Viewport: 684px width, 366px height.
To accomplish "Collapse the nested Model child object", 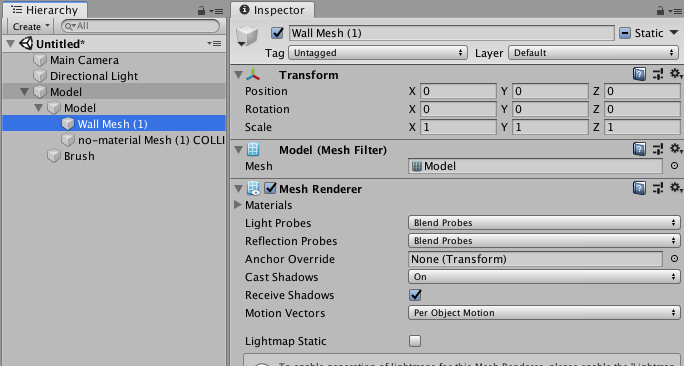I will click(38, 107).
